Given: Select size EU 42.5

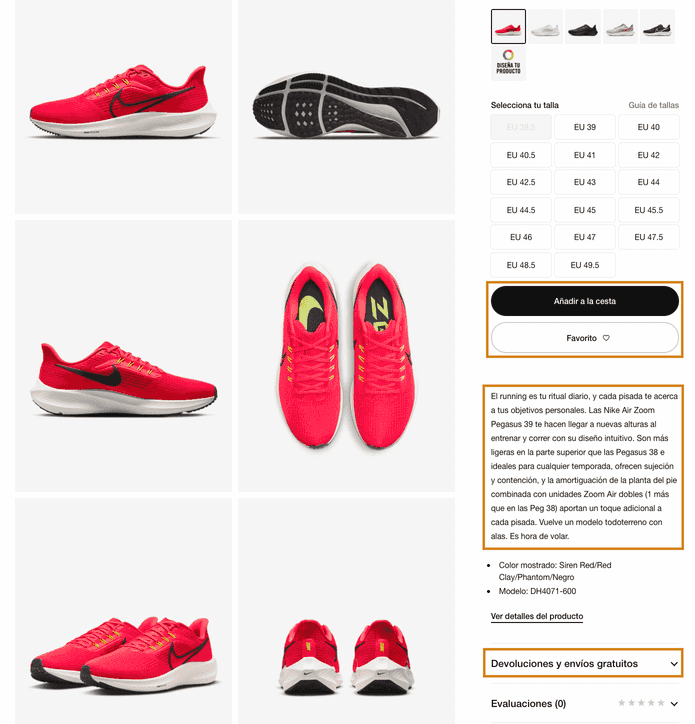Looking at the screenshot, I should pyautogui.click(x=521, y=182).
